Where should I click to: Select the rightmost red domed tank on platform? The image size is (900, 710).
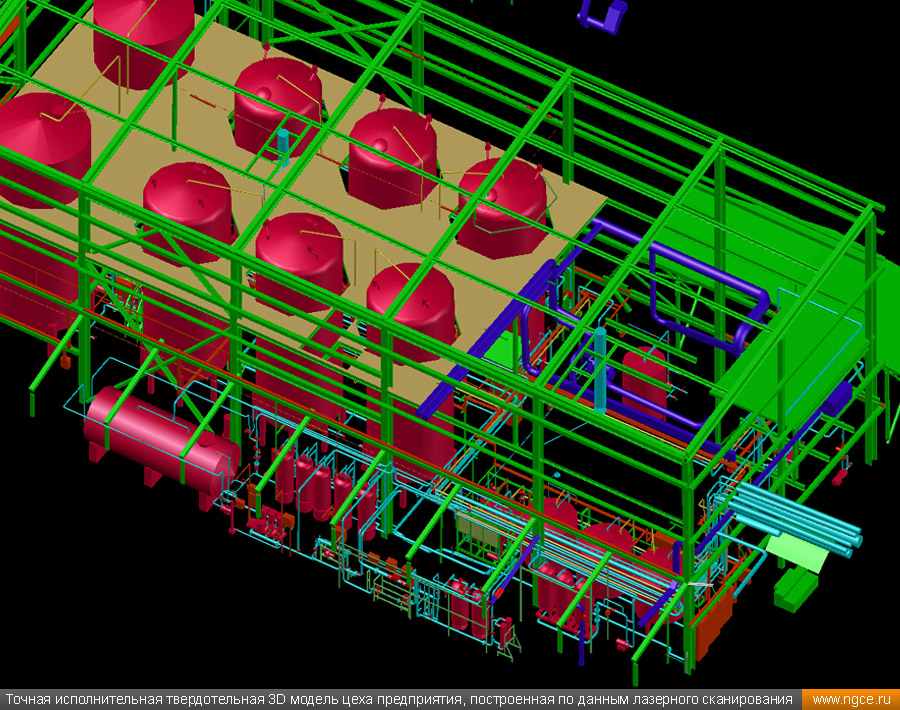[505, 200]
